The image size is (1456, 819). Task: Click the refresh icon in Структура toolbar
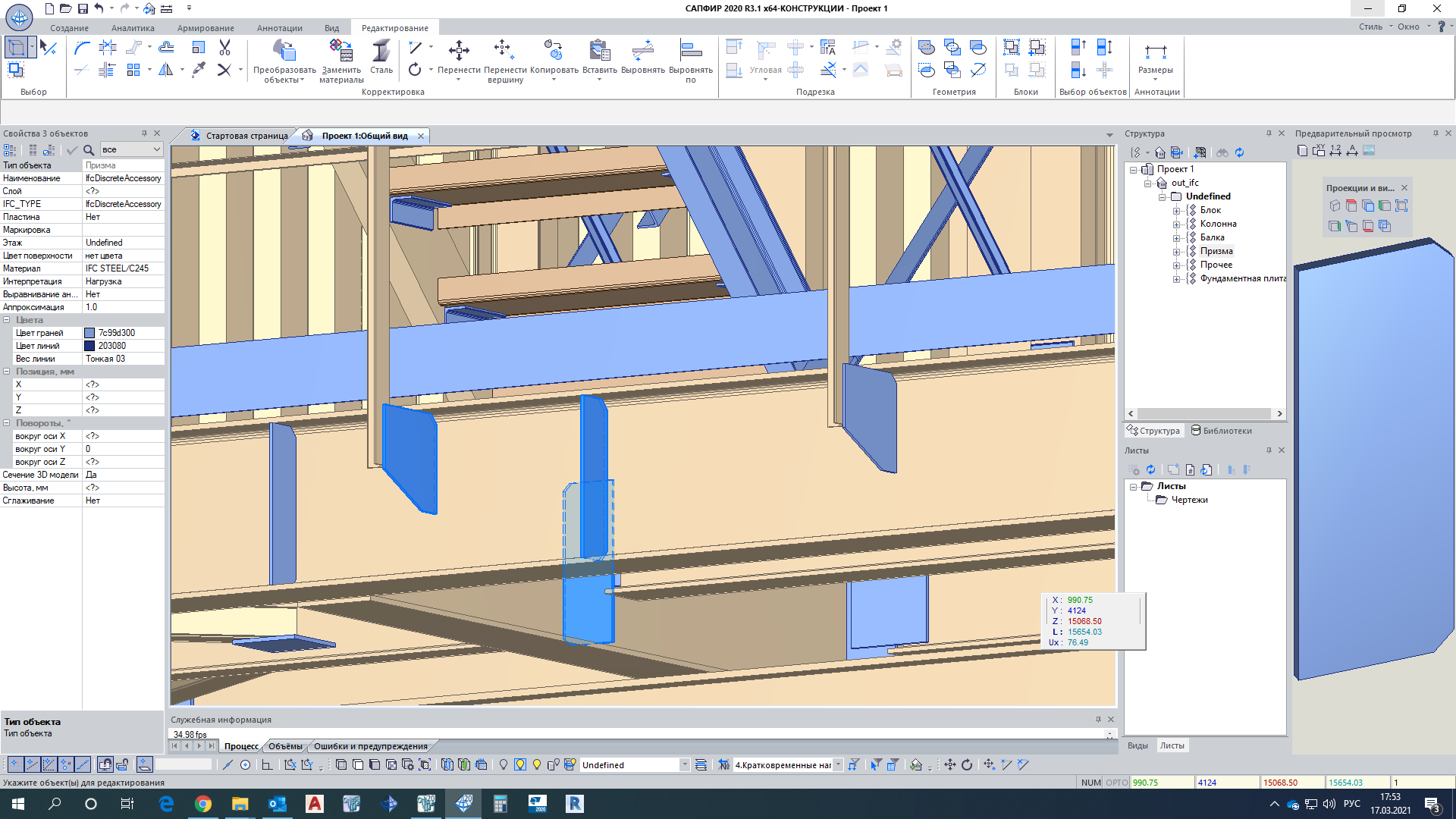pyautogui.click(x=1239, y=152)
